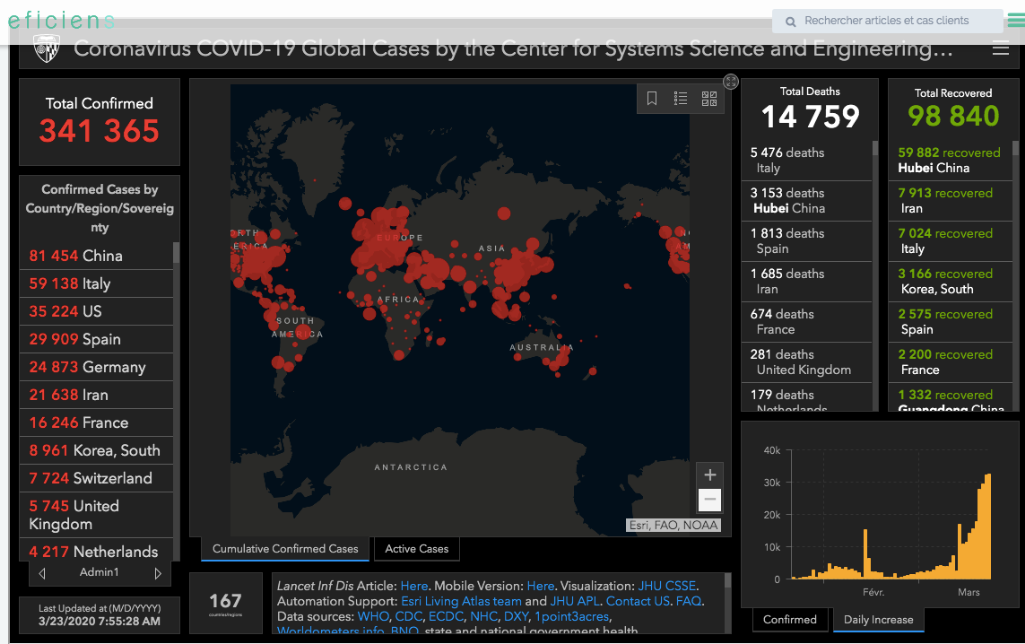Switch chart to the Confirmed tab
Screen dimensions: 1025x644
point(789,619)
